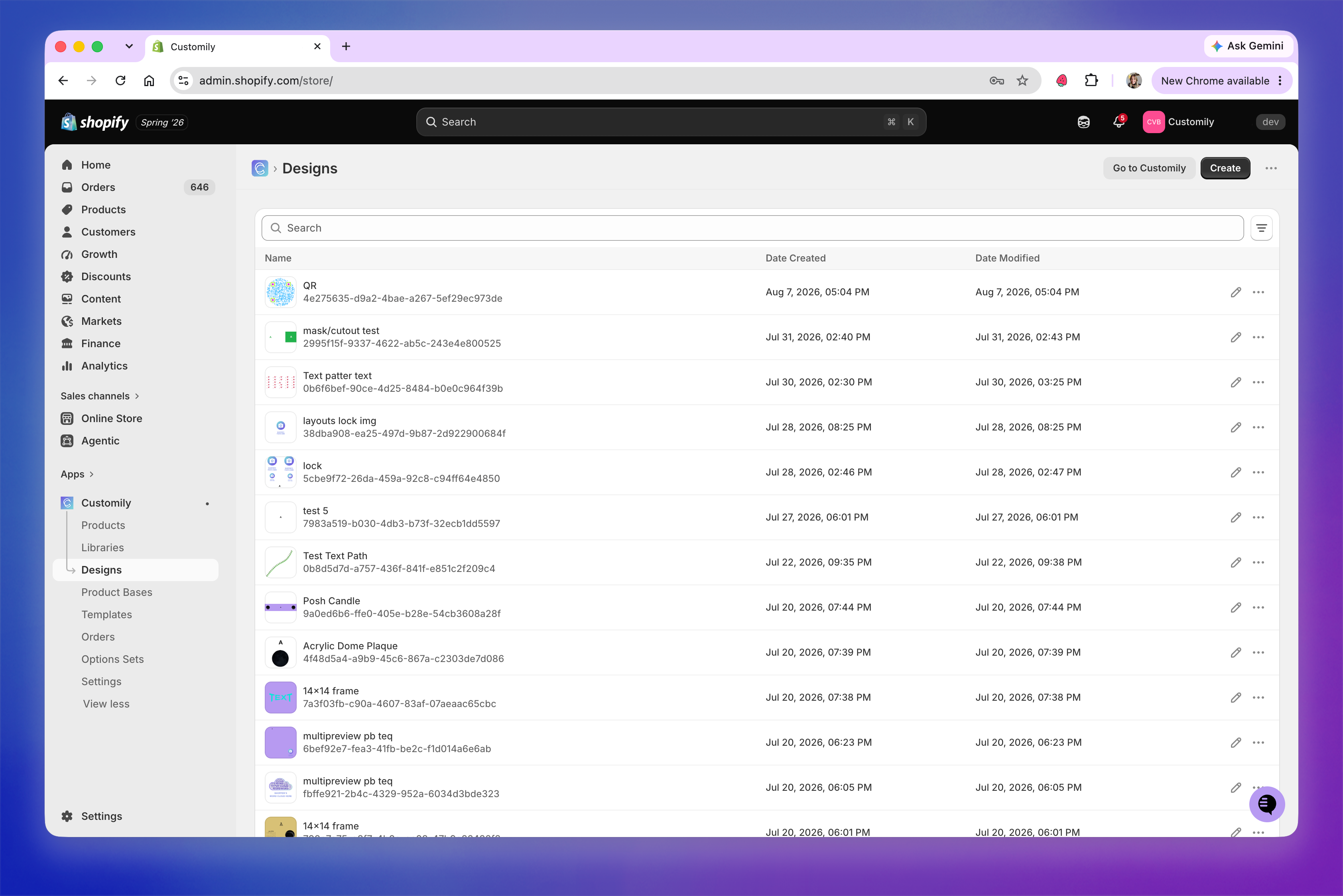Open more actions for mask/cutout test
The image size is (1343, 896).
(1258, 337)
